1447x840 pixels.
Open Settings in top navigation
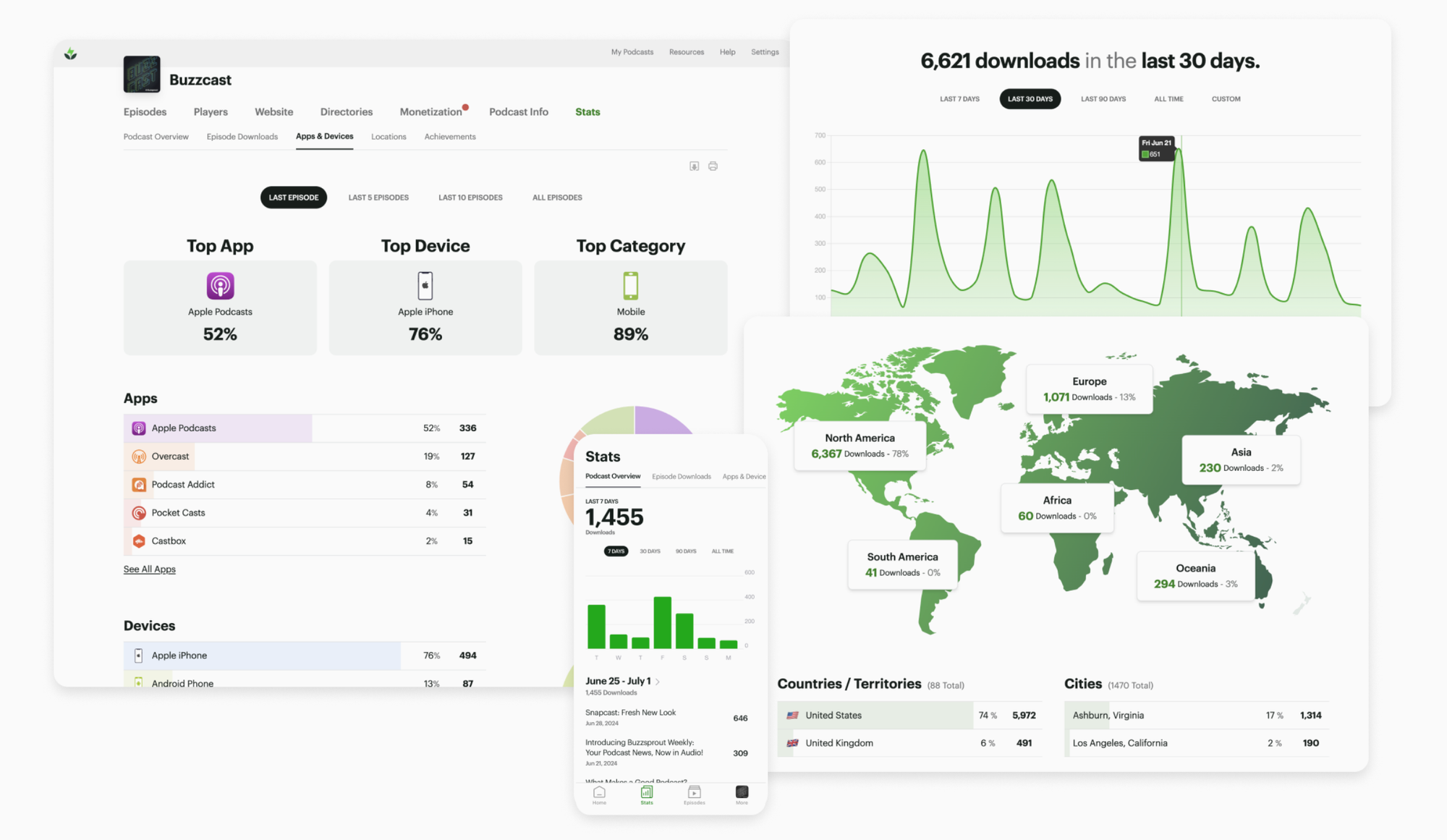click(765, 52)
